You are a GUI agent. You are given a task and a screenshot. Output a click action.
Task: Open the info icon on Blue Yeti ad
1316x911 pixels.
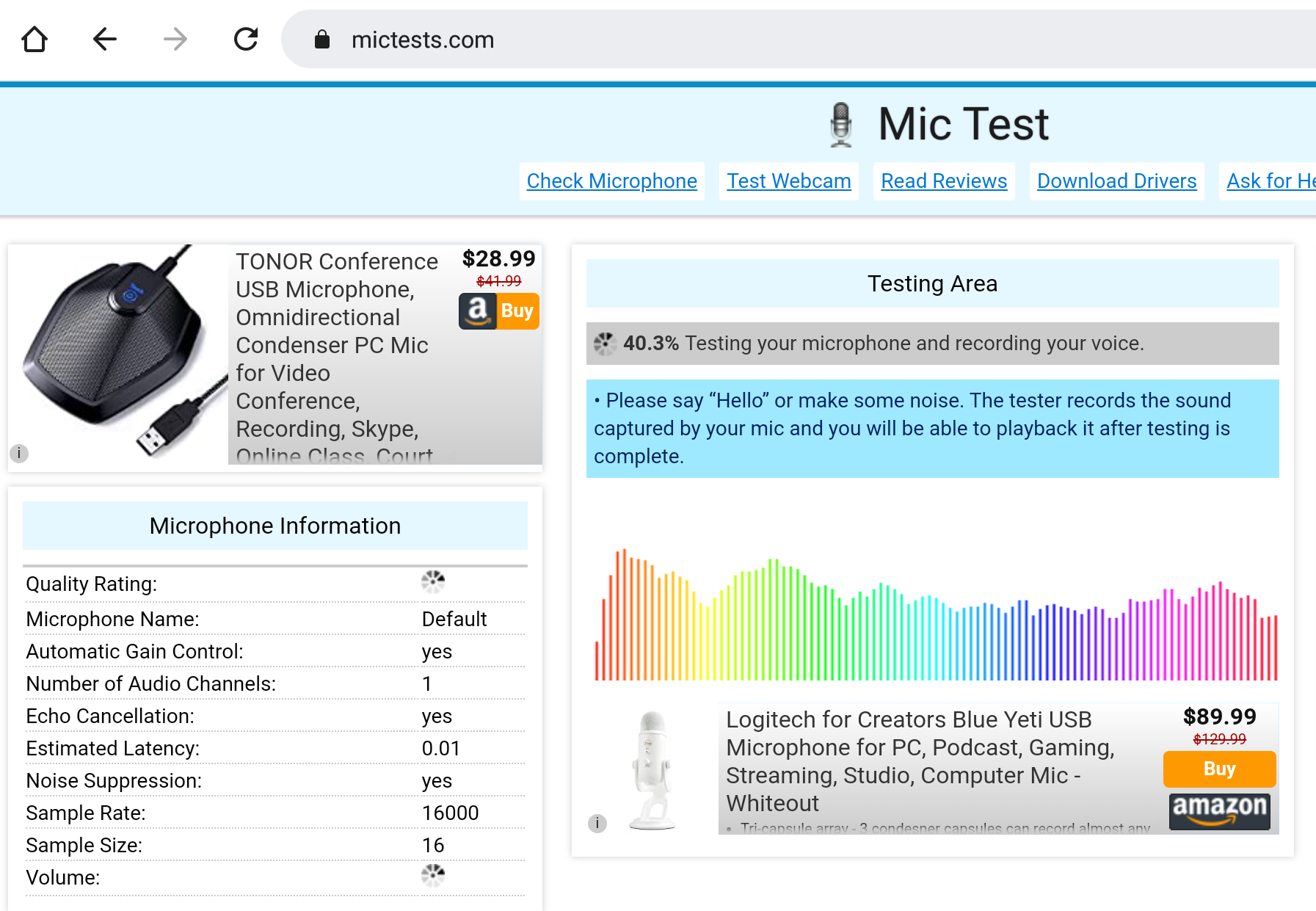pyautogui.click(x=597, y=824)
